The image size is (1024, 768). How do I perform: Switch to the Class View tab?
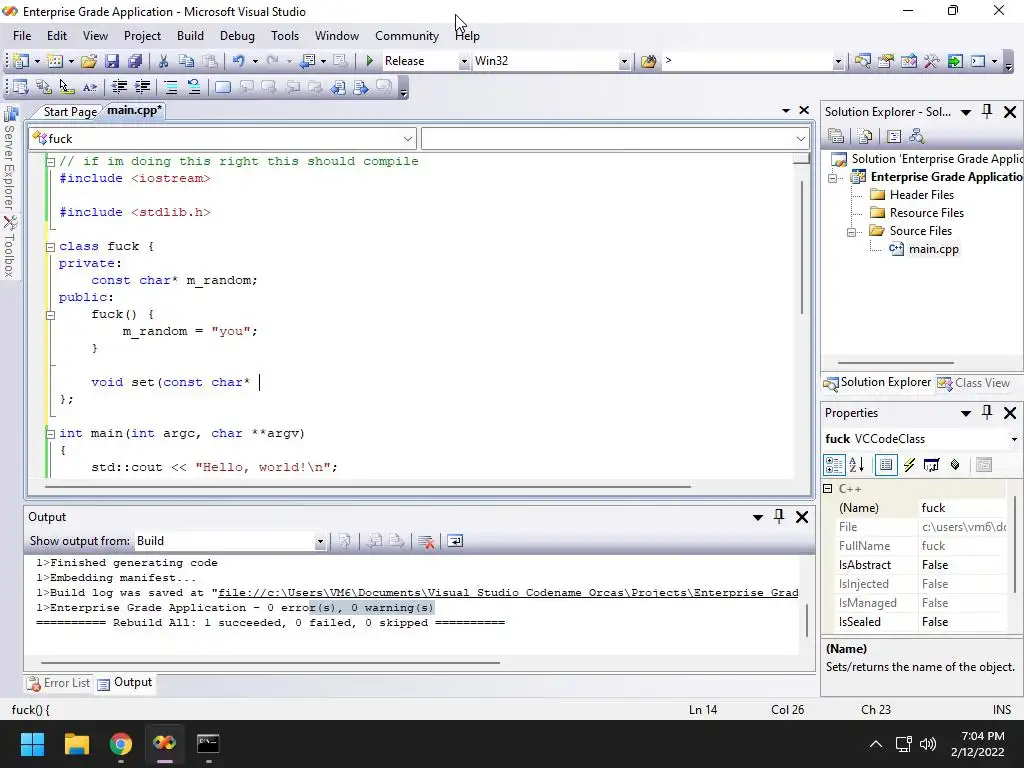(974, 383)
